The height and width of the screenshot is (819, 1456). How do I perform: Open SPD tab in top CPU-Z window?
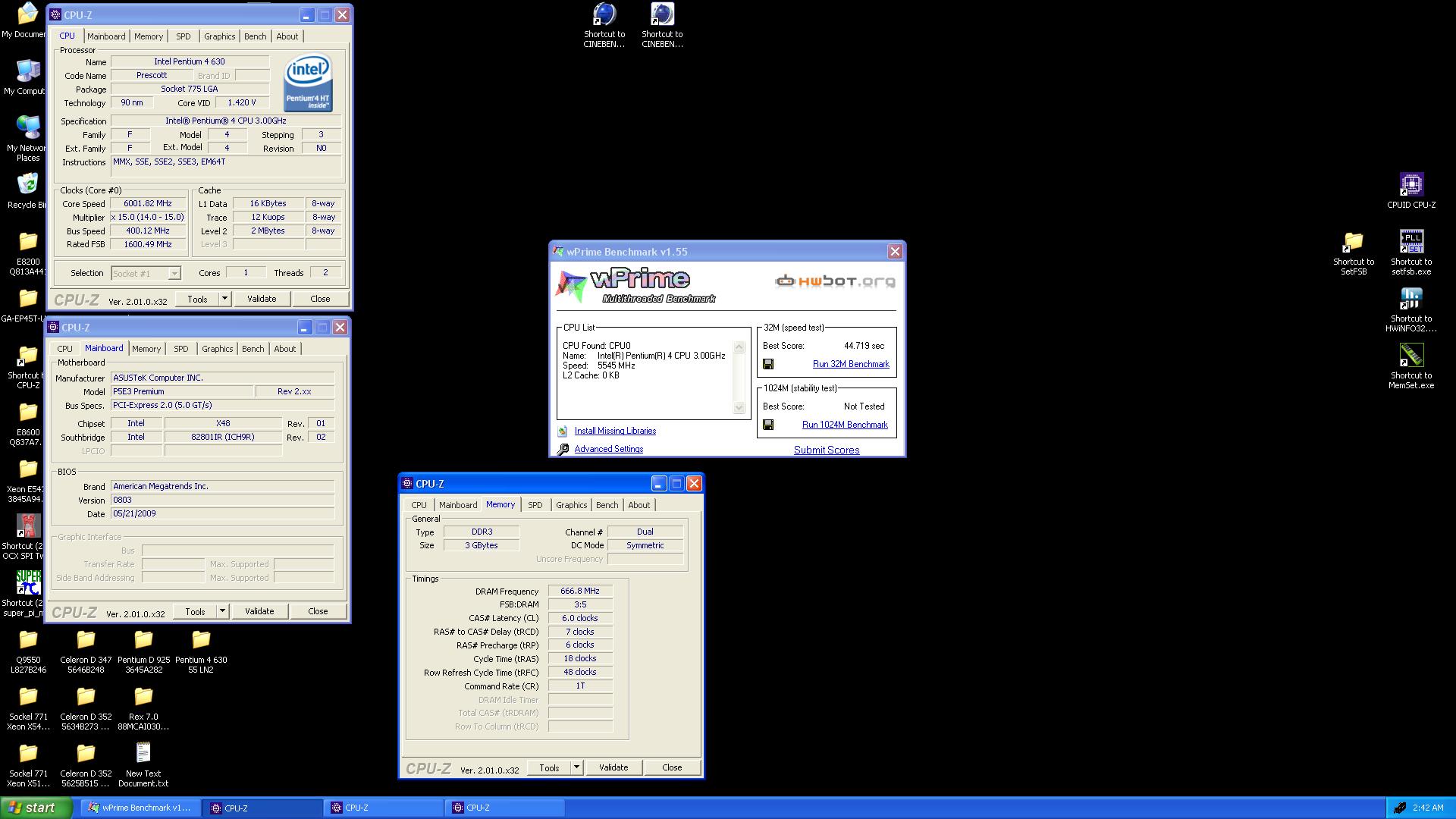[184, 36]
